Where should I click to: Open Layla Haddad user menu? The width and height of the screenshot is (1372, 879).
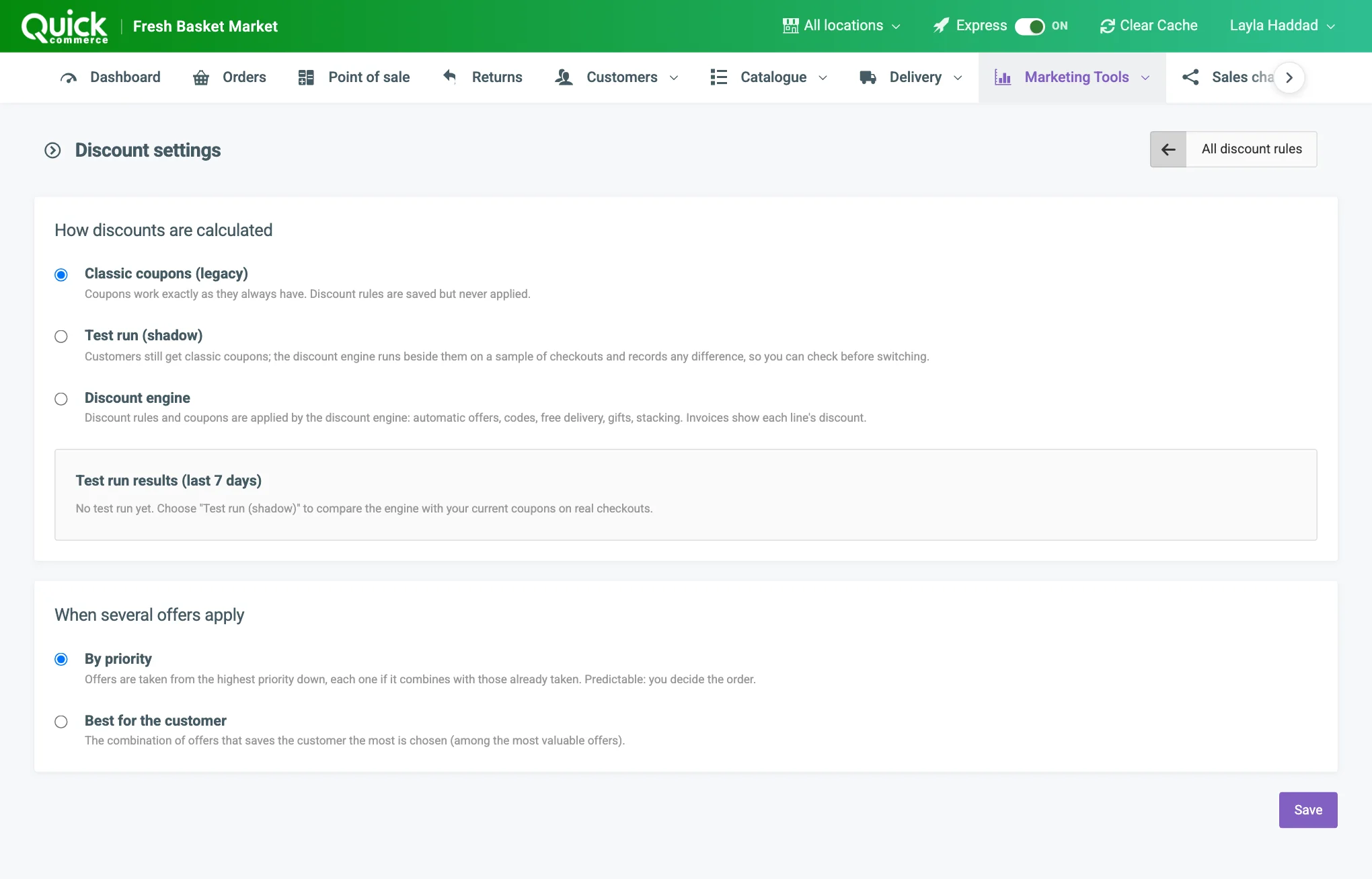1283,26
